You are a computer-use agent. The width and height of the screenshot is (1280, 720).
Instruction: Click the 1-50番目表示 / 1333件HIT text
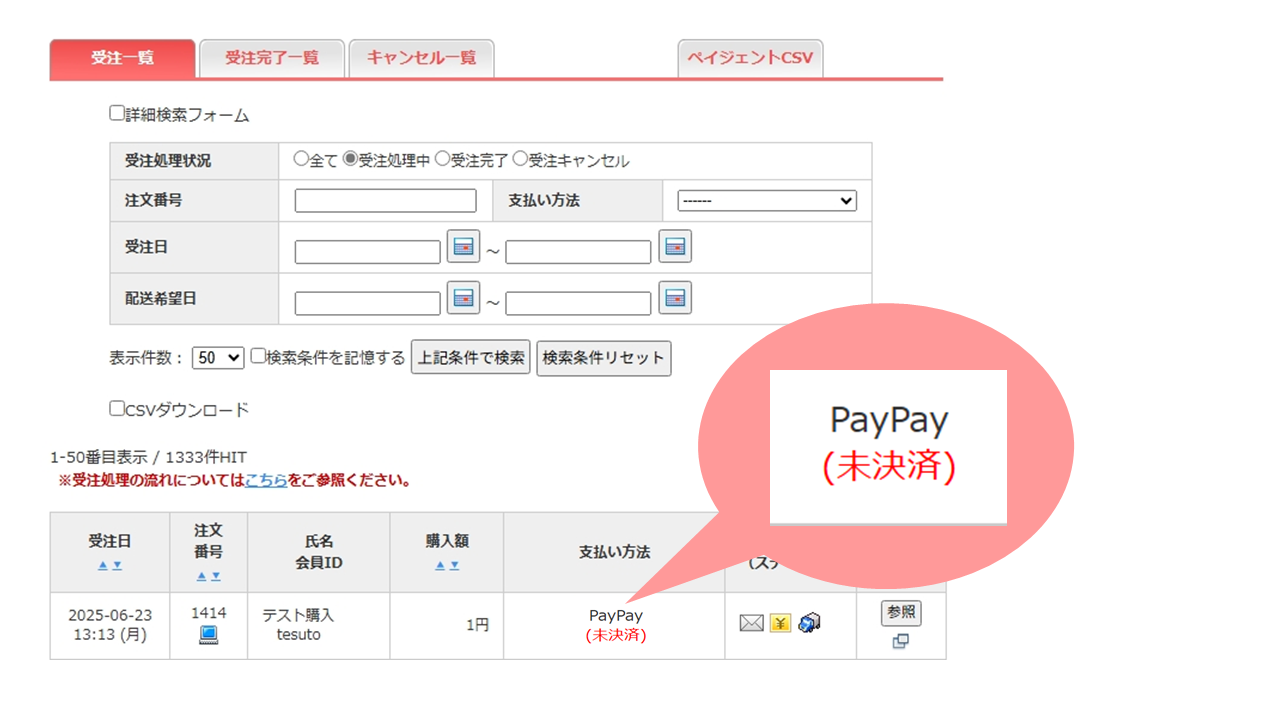click(x=148, y=457)
